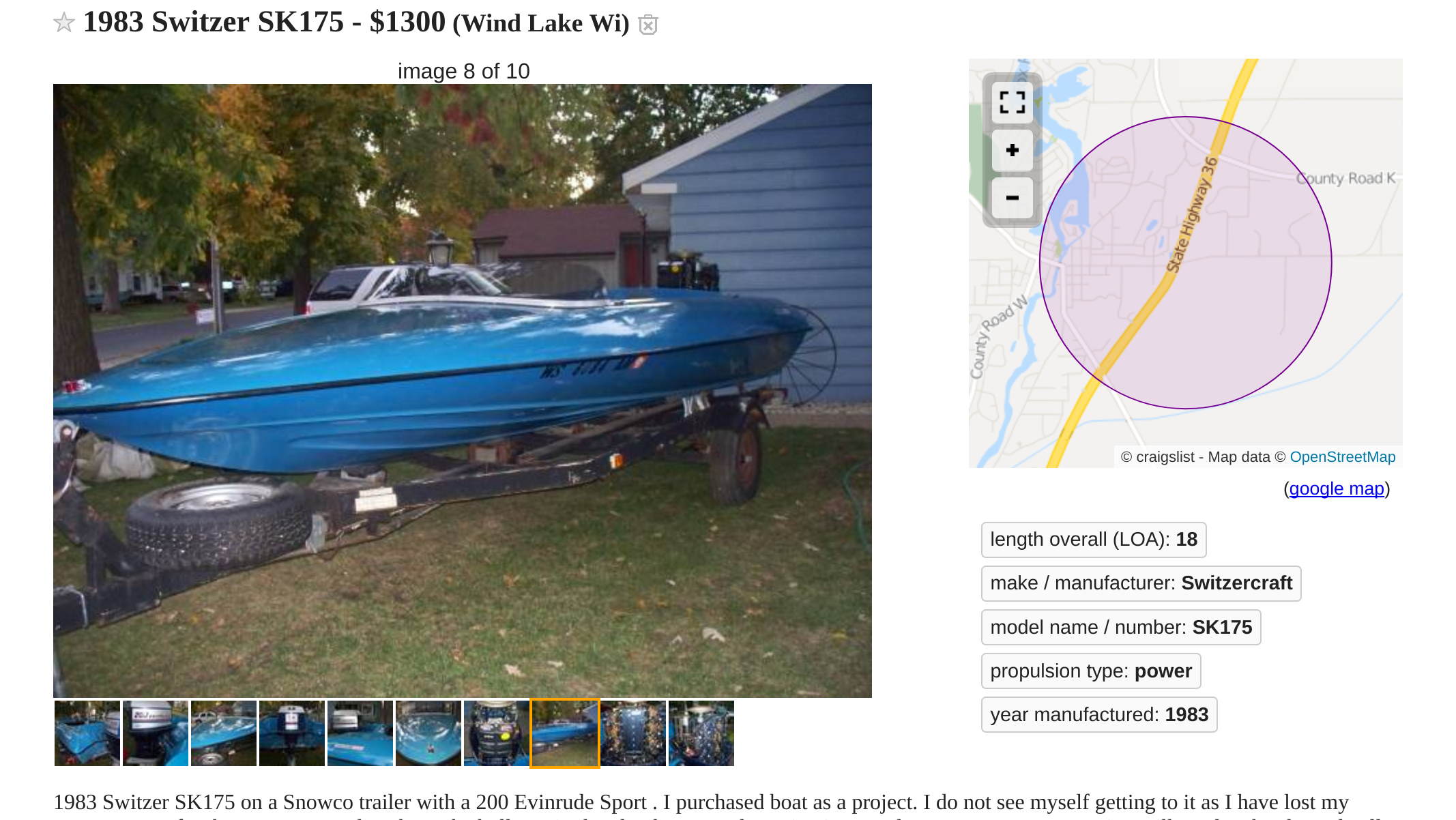Viewport: 1456px width, 820px height.
Task: Hide this posting using the trash icon
Action: coord(647,25)
